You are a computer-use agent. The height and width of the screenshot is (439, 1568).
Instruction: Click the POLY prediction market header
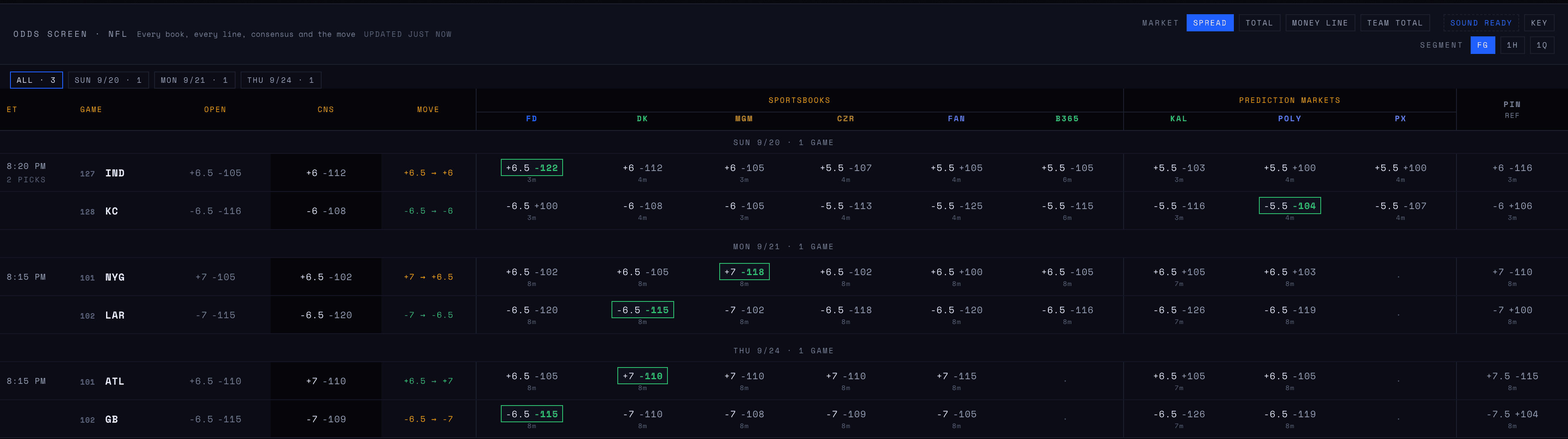[1289, 119]
